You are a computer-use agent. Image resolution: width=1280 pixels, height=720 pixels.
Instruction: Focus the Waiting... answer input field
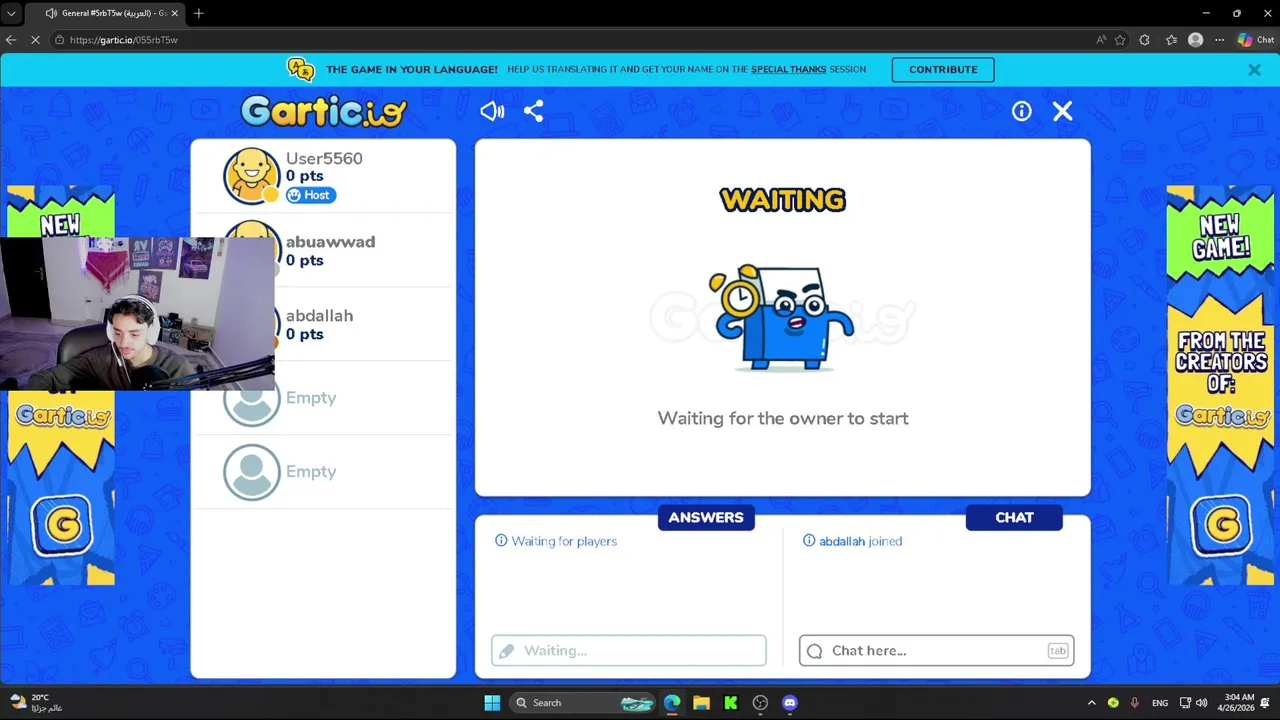pyautogui.click(x=629, y=650)
